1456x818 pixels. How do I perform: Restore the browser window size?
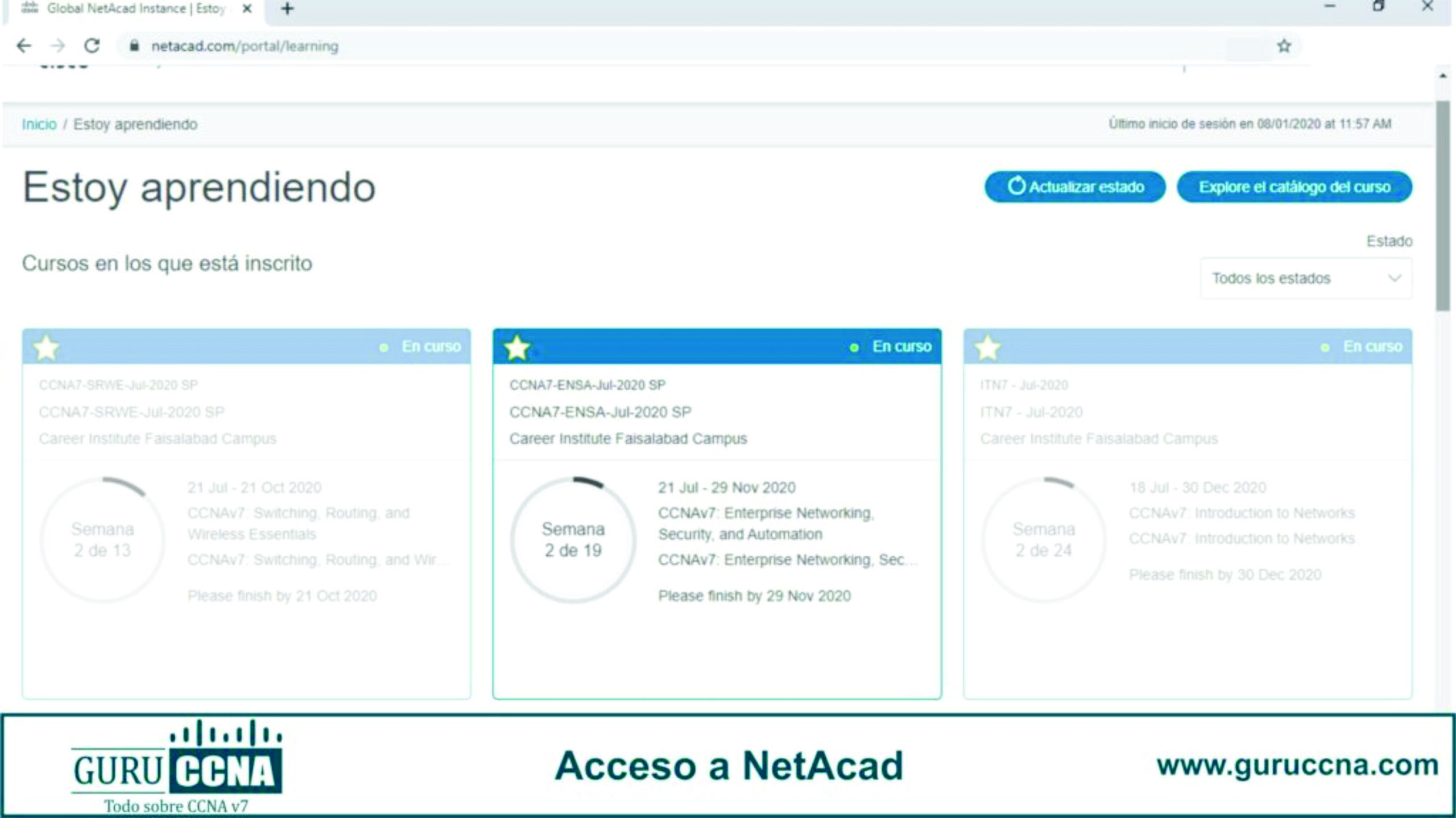pyautogui.click(x=1379, y=7)
